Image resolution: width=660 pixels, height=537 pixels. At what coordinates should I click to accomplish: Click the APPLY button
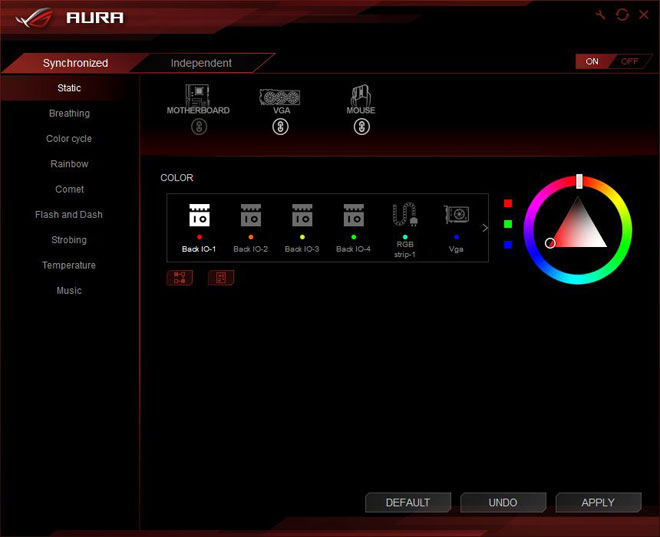598,502
